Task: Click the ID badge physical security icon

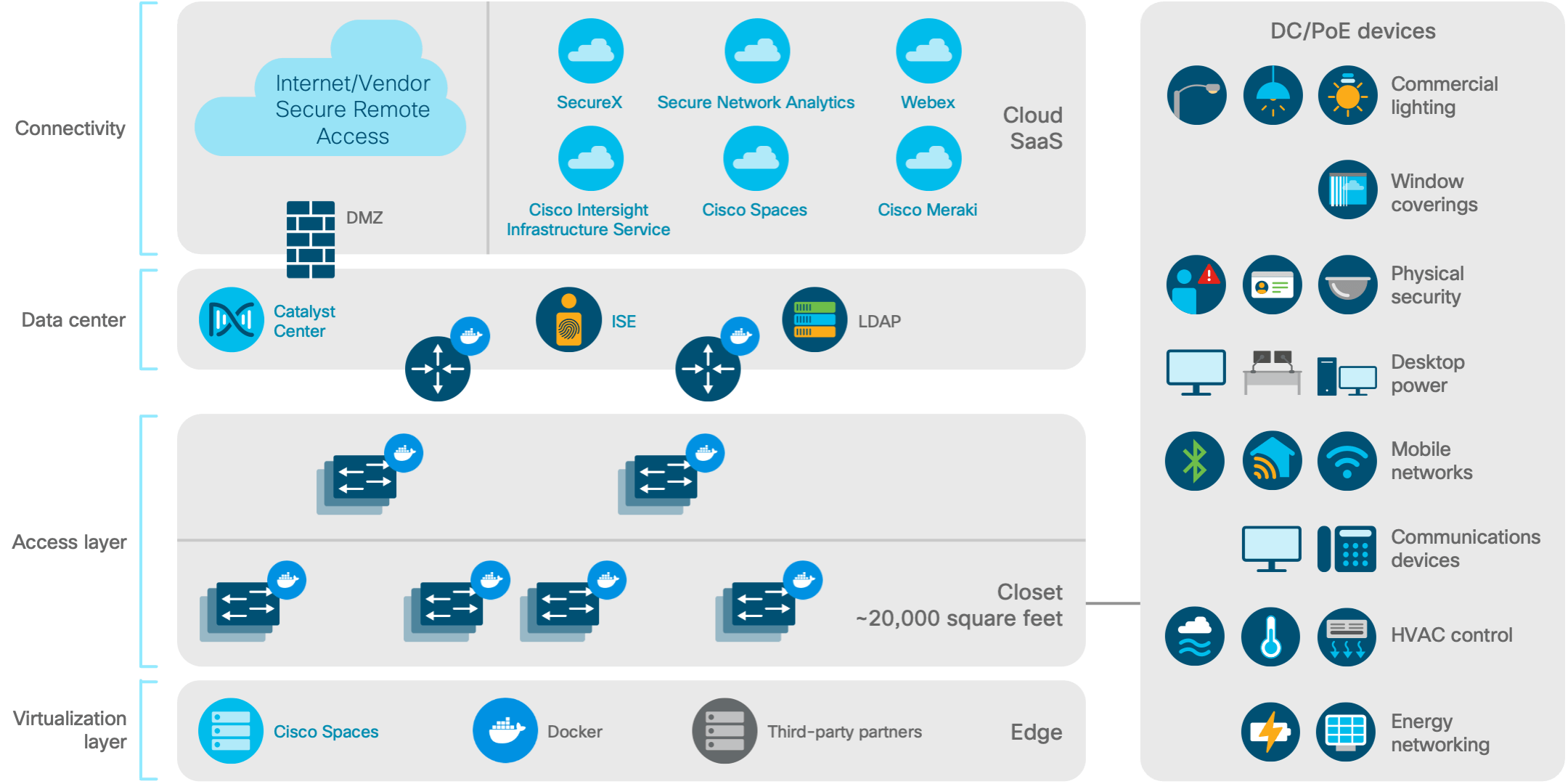Action: [1273, 285]
